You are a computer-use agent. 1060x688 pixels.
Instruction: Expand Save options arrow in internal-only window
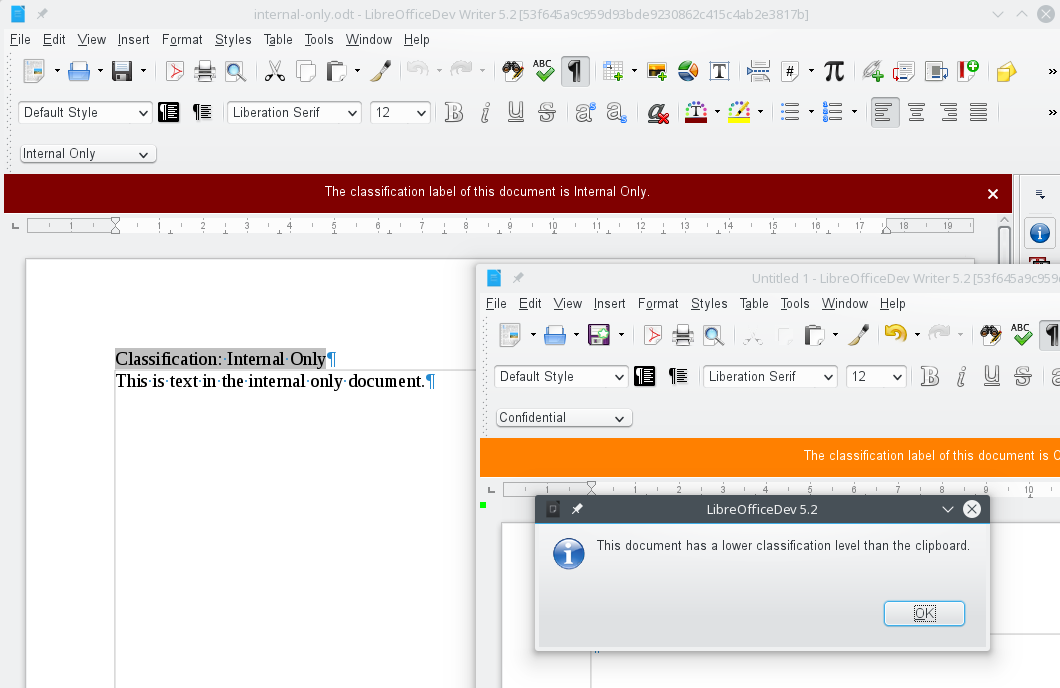tap(143, 71)
